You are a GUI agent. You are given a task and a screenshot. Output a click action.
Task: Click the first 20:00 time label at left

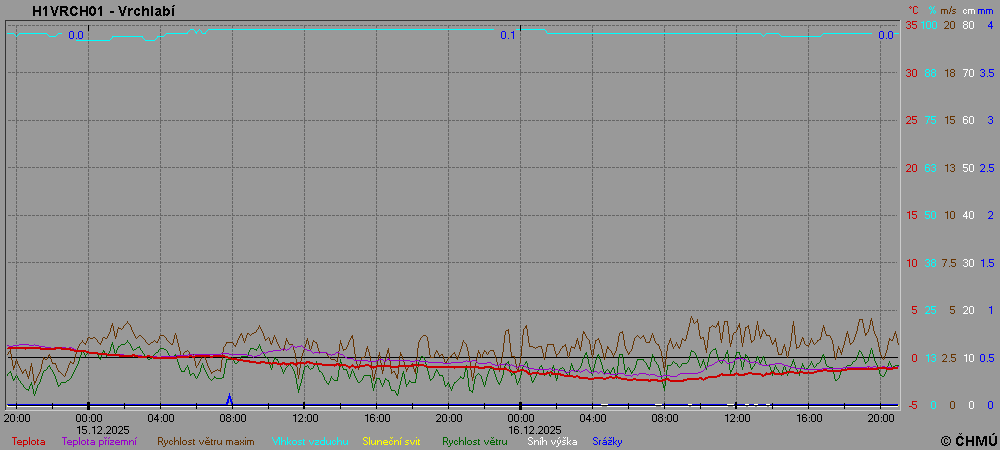click(x=17, y=418)
